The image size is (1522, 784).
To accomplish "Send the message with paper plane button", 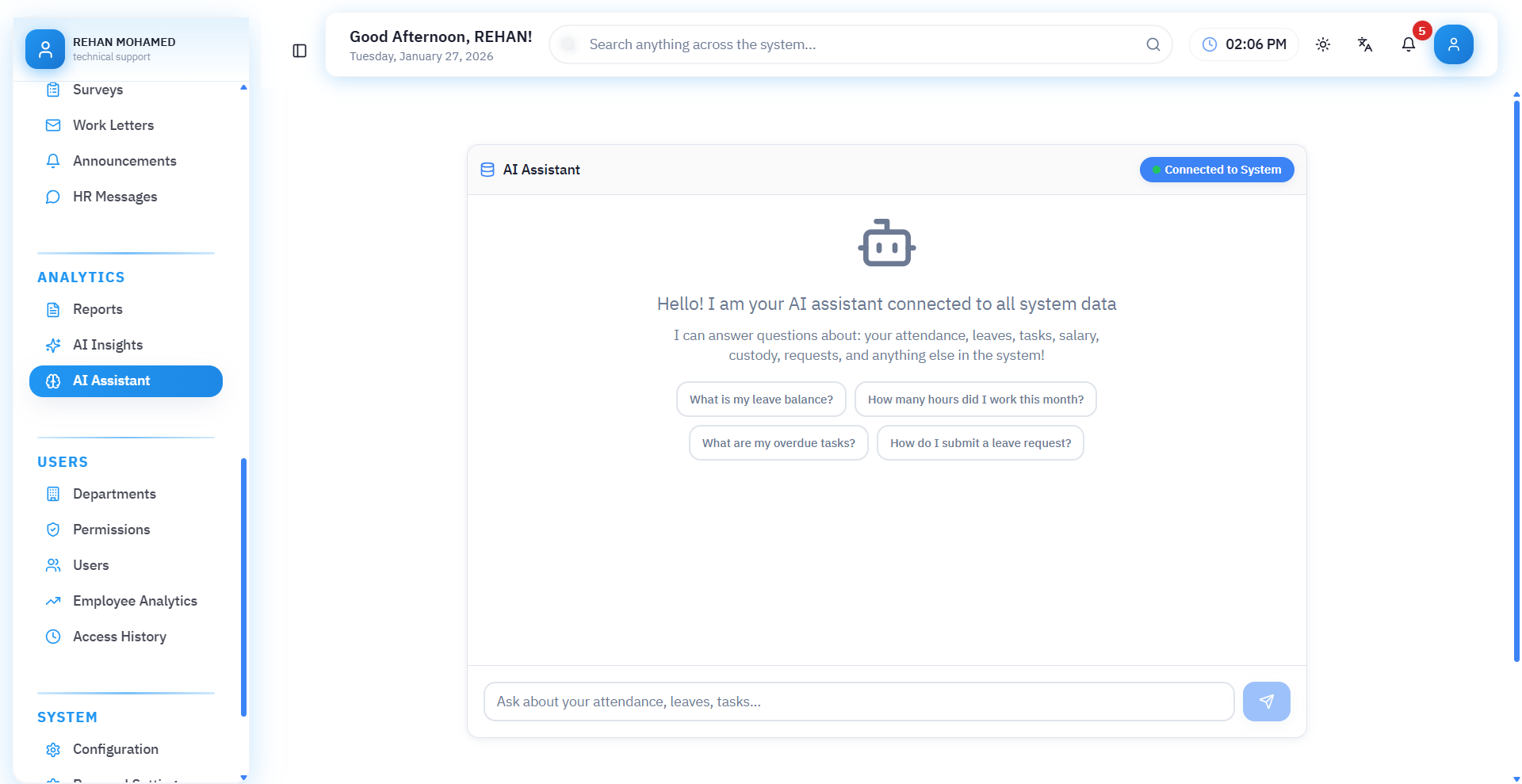I will pos(1266,702).
